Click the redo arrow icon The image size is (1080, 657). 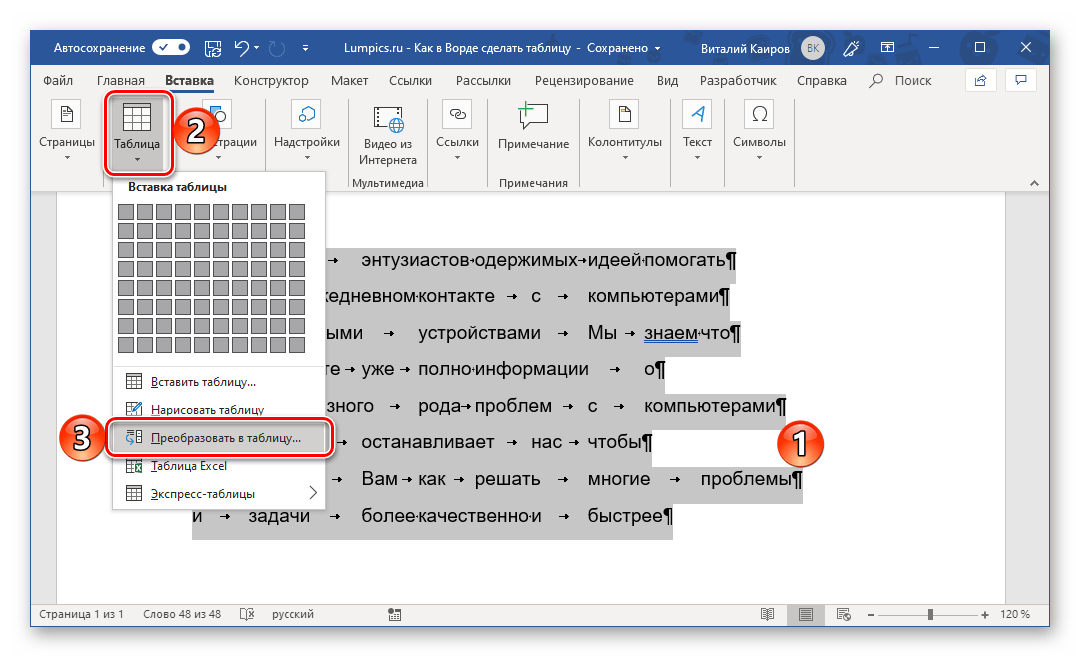[277, 48]
